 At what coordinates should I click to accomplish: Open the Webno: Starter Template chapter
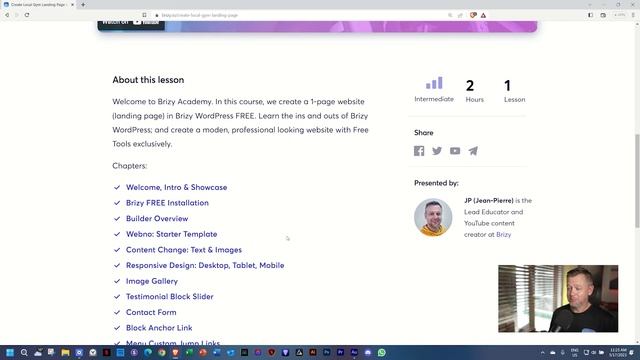click(x=171, y=234)
